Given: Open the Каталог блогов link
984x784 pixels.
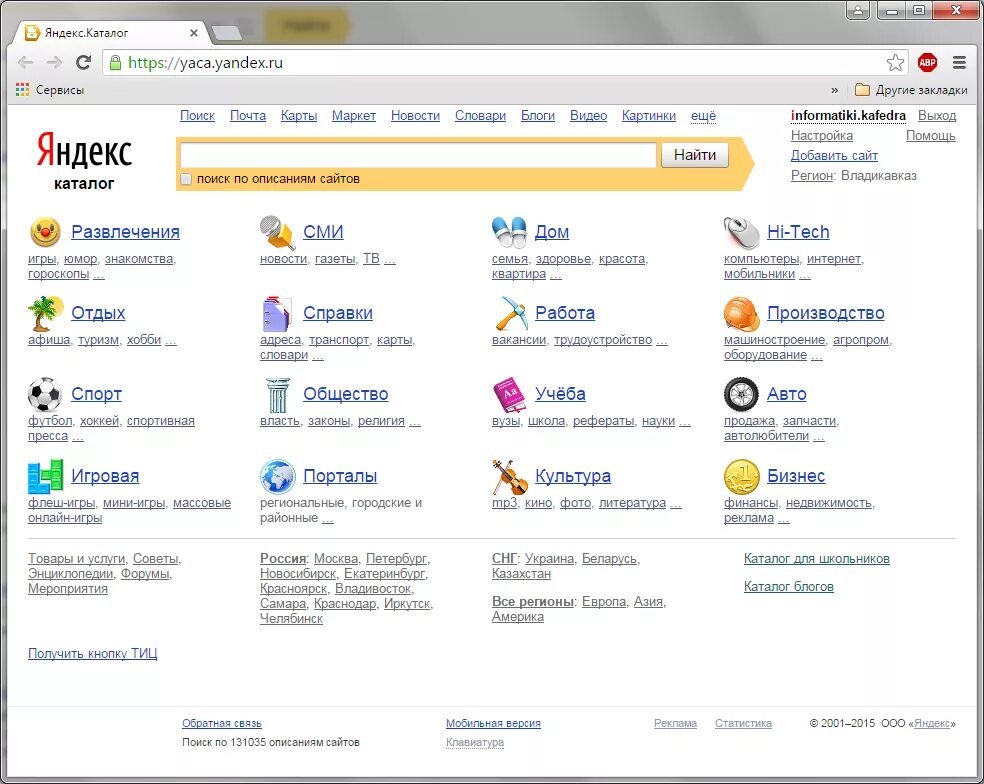Looking at the screenshot, I should (x=788, y=587).
